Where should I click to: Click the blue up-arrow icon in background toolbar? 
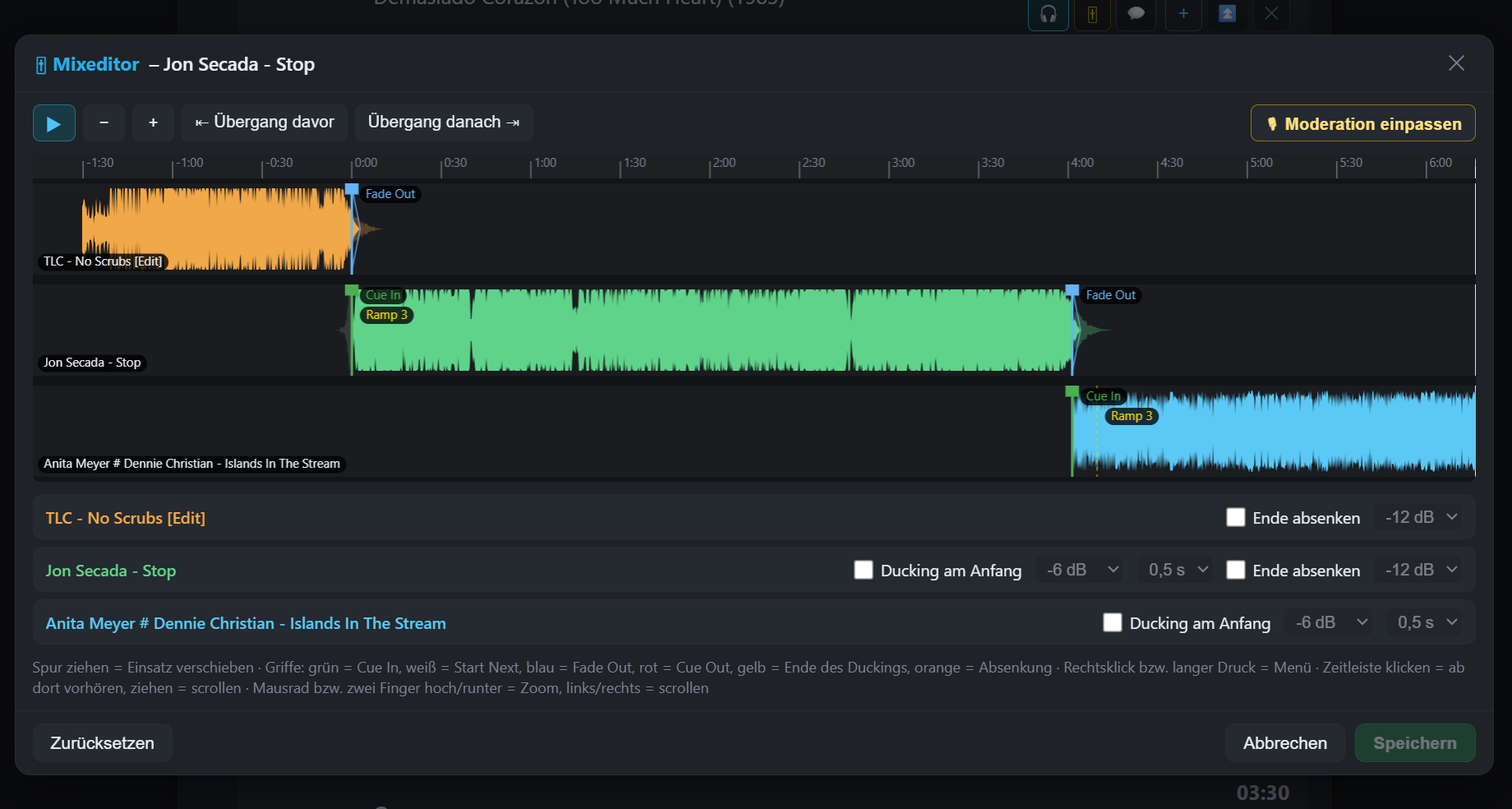pos(1227,14)
